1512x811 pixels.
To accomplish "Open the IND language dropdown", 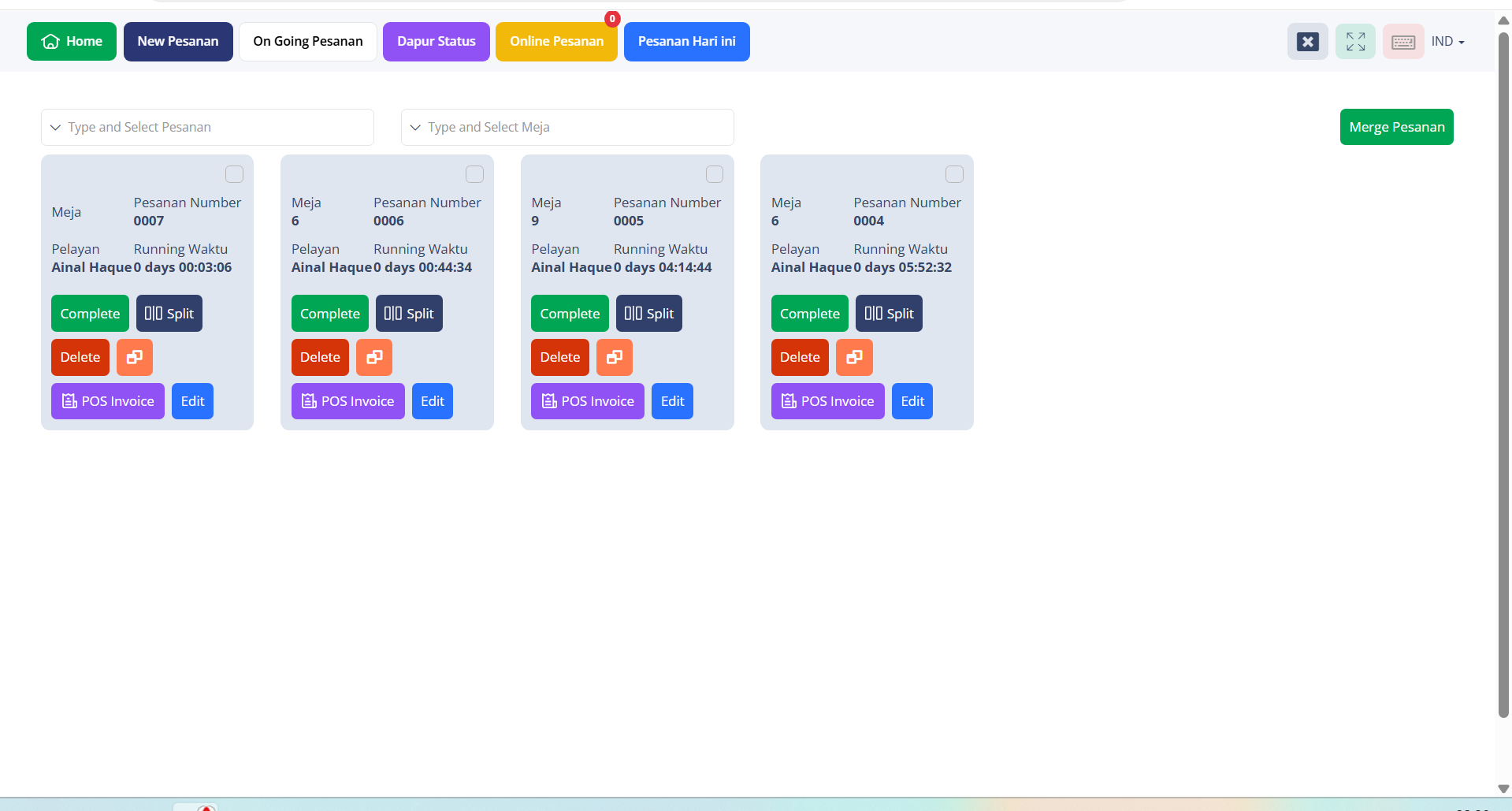I will (x=1447, y=42).
